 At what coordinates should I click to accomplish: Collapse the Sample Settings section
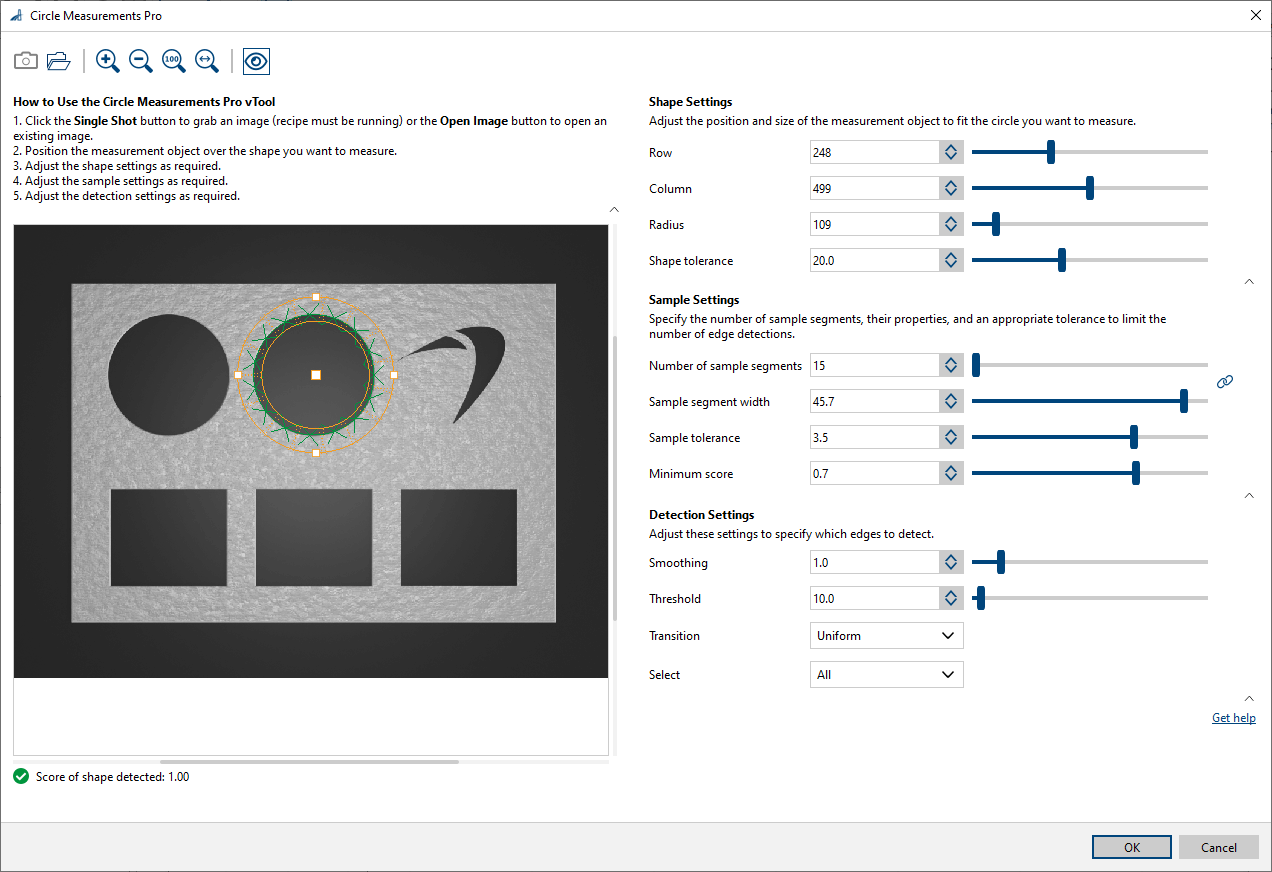(1249, 496)
